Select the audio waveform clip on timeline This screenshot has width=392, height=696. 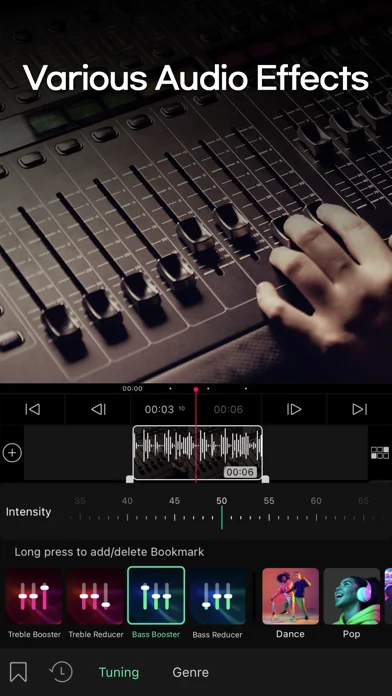click(198, 453)
